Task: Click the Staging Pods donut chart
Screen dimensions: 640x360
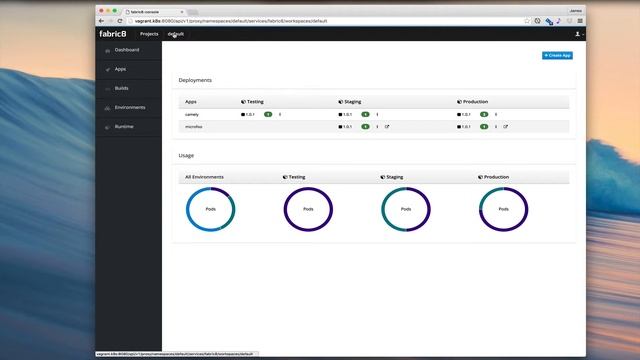Action: pos(406,209)
